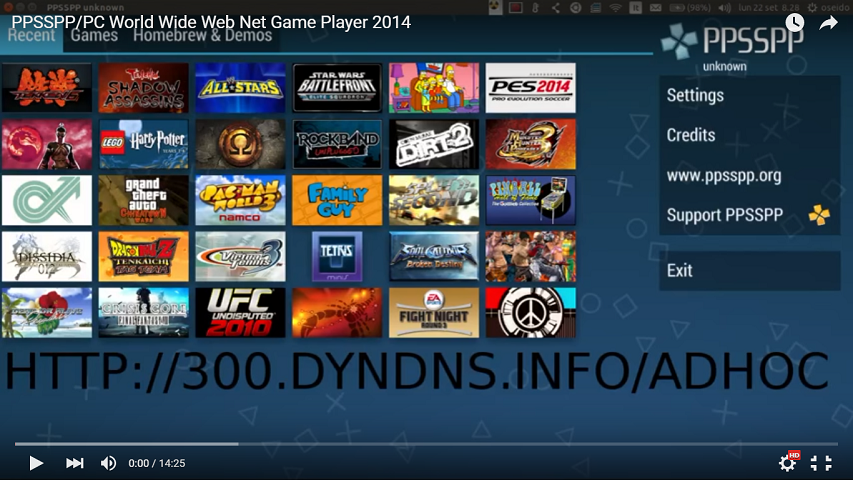Click Support PPSSPP button
853x480 pixels.
[750, 215]
